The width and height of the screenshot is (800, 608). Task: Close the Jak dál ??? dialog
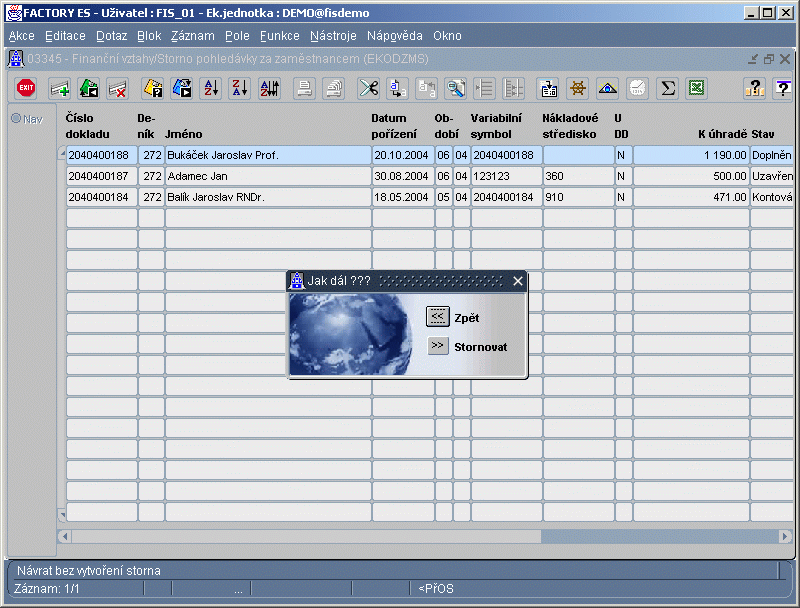517,281
